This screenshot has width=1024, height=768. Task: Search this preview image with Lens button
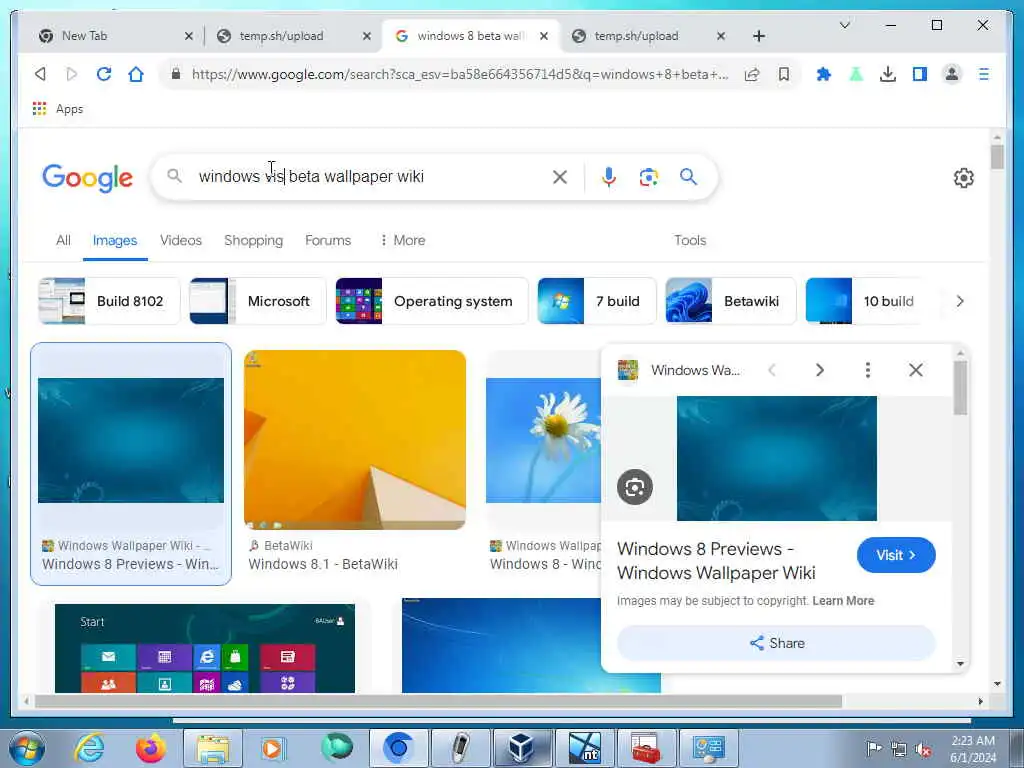click(635, 487)
